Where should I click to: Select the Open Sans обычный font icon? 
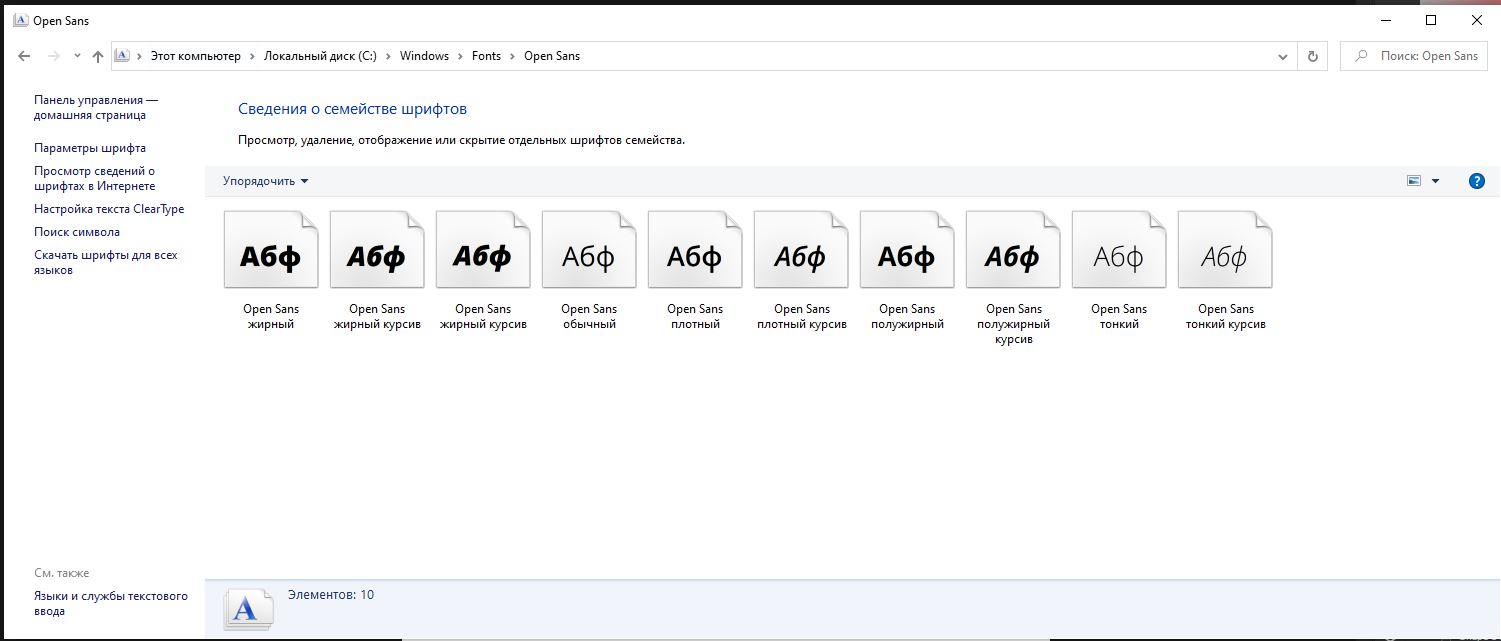[589, 258]
